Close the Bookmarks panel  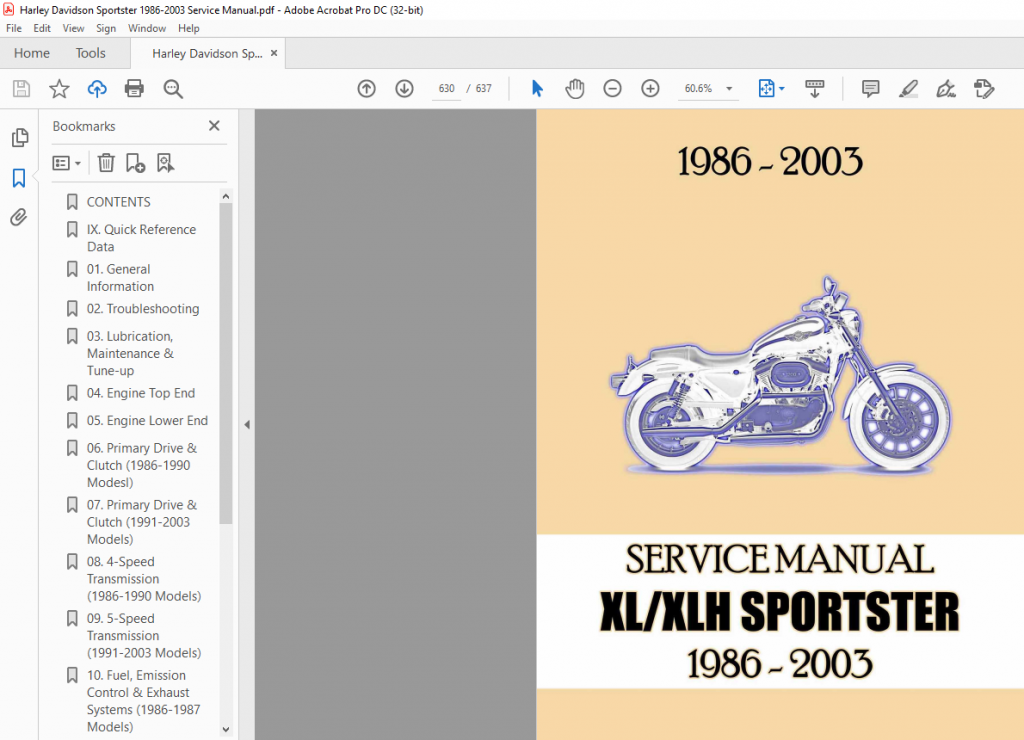pos(214,125)
